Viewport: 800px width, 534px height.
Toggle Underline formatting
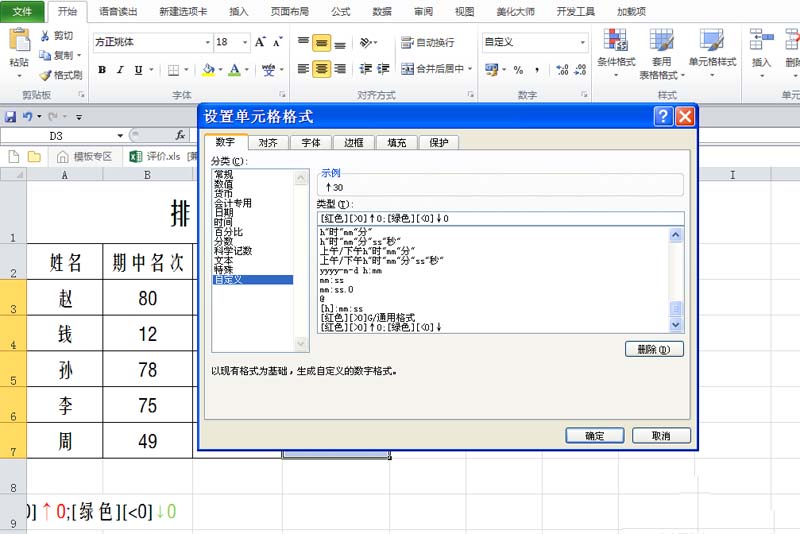pos(138,69)
